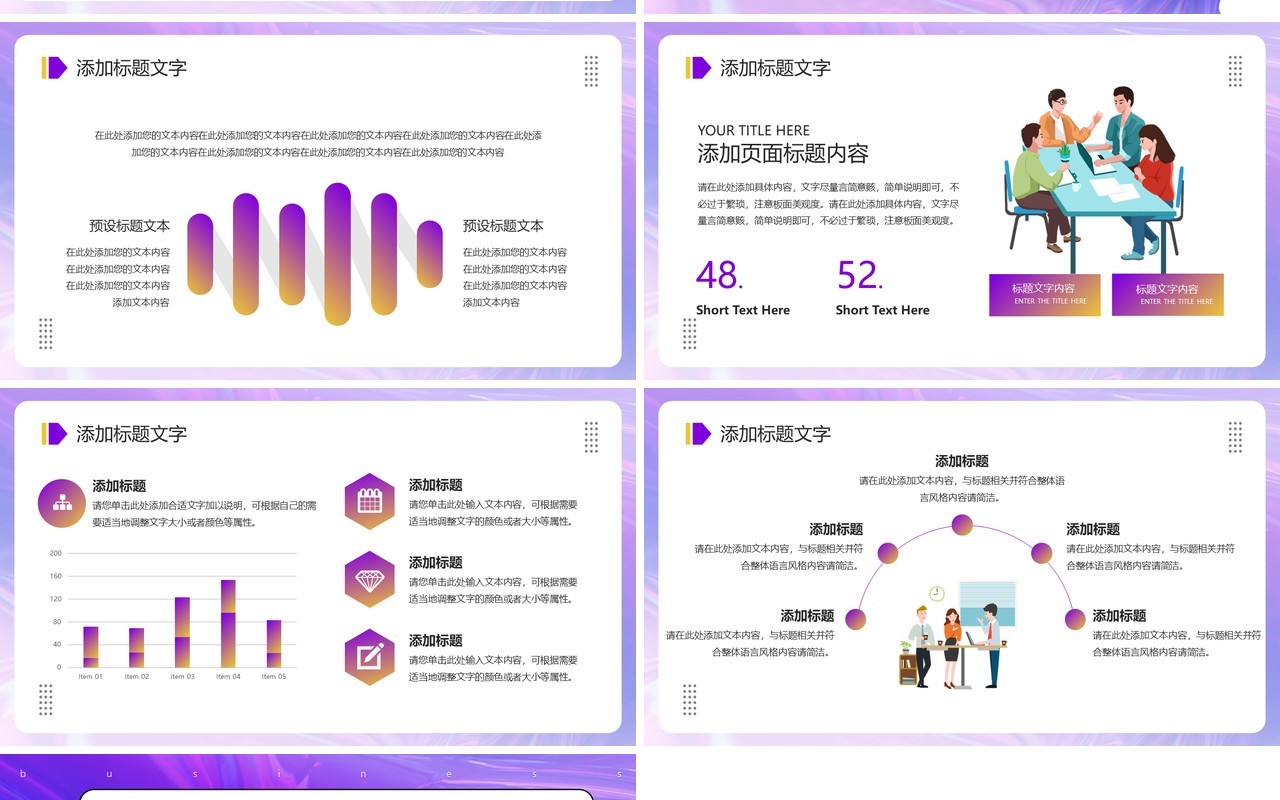Click the purple arrow marker on the 48/52 statistics slide title
This screenshot has width=1280, height=800.
coord(702,68)
